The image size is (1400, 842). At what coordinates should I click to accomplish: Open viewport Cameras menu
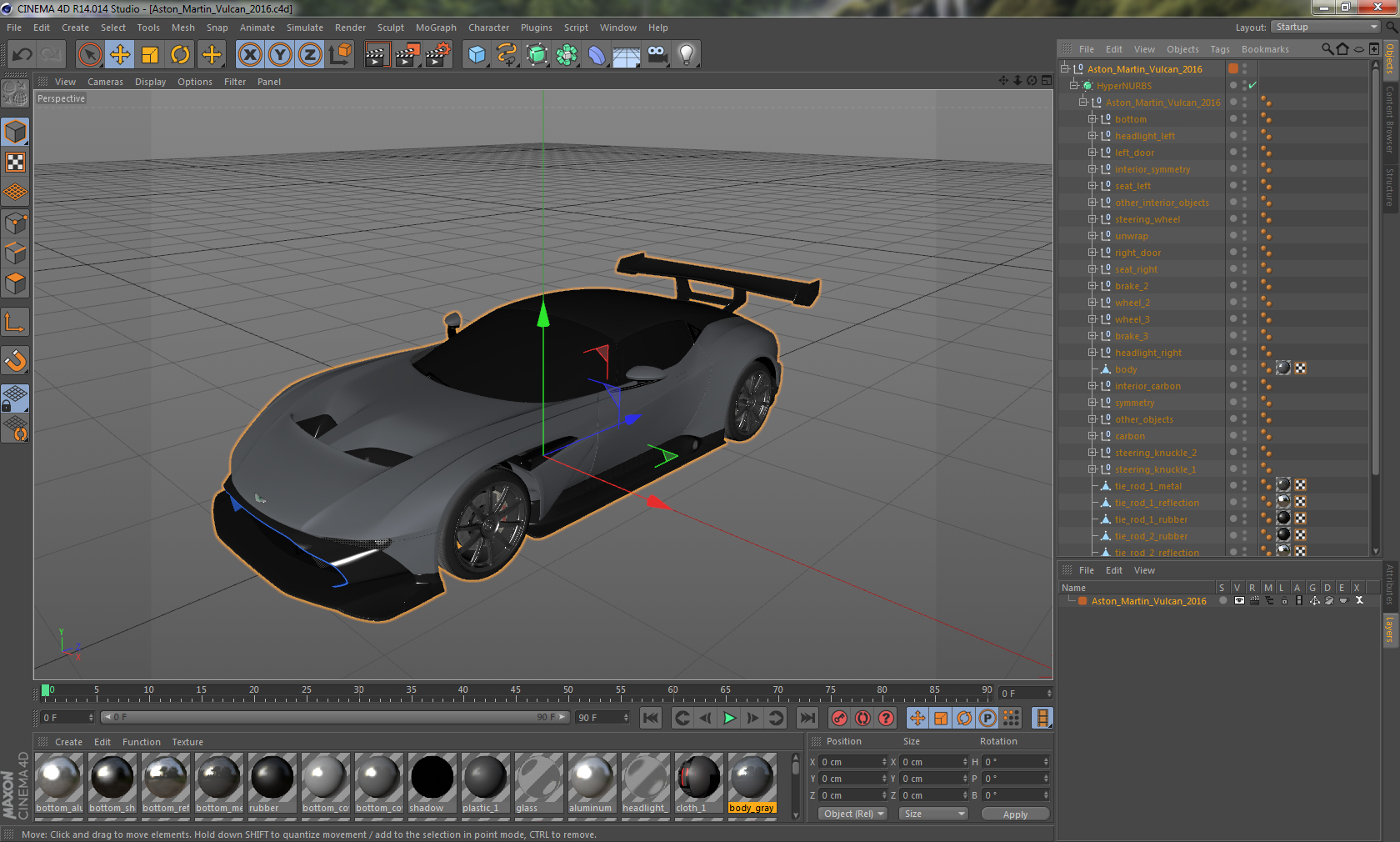click(x=105, y=82)
